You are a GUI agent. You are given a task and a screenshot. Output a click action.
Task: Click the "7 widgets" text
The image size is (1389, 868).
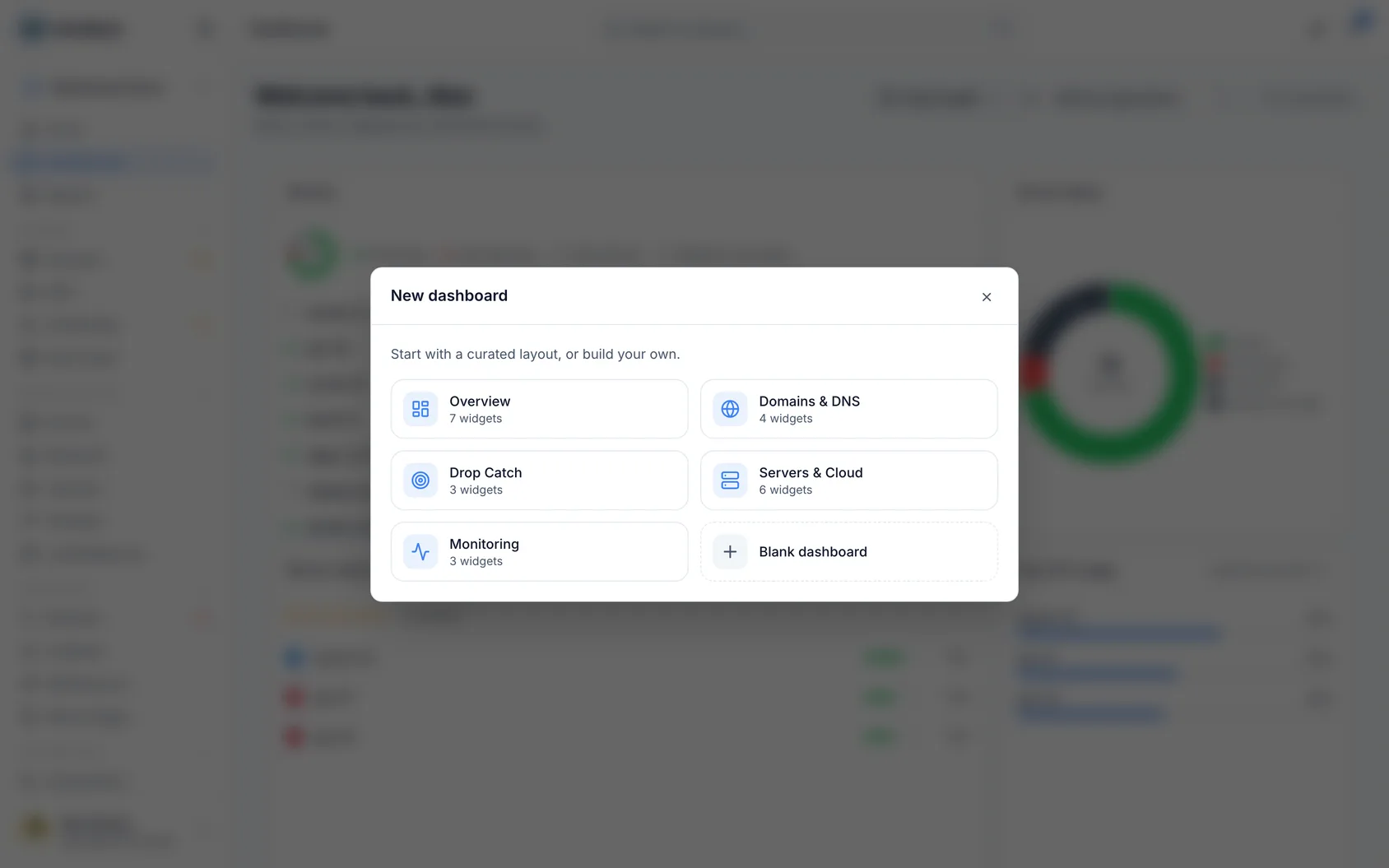(x=476, y=419)
